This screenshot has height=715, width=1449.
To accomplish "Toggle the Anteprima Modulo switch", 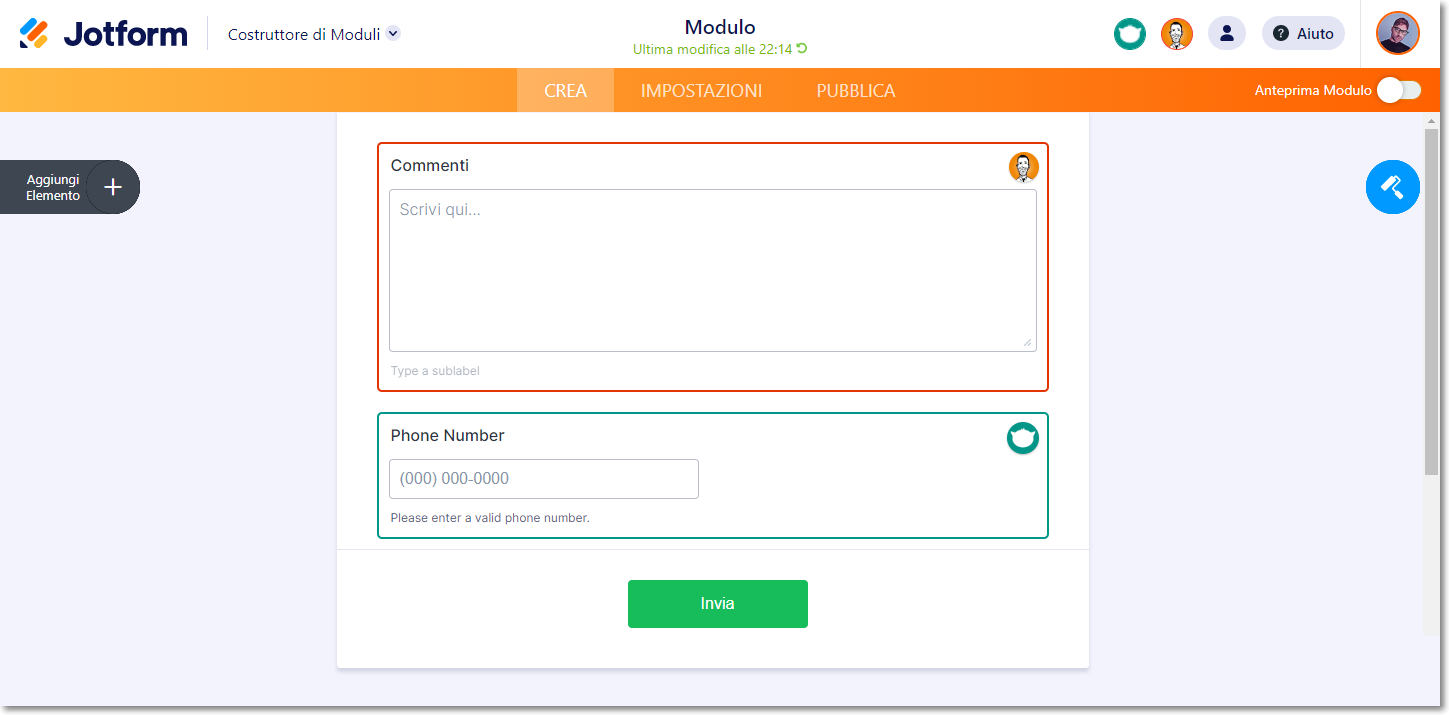I will pos(1398,90).
